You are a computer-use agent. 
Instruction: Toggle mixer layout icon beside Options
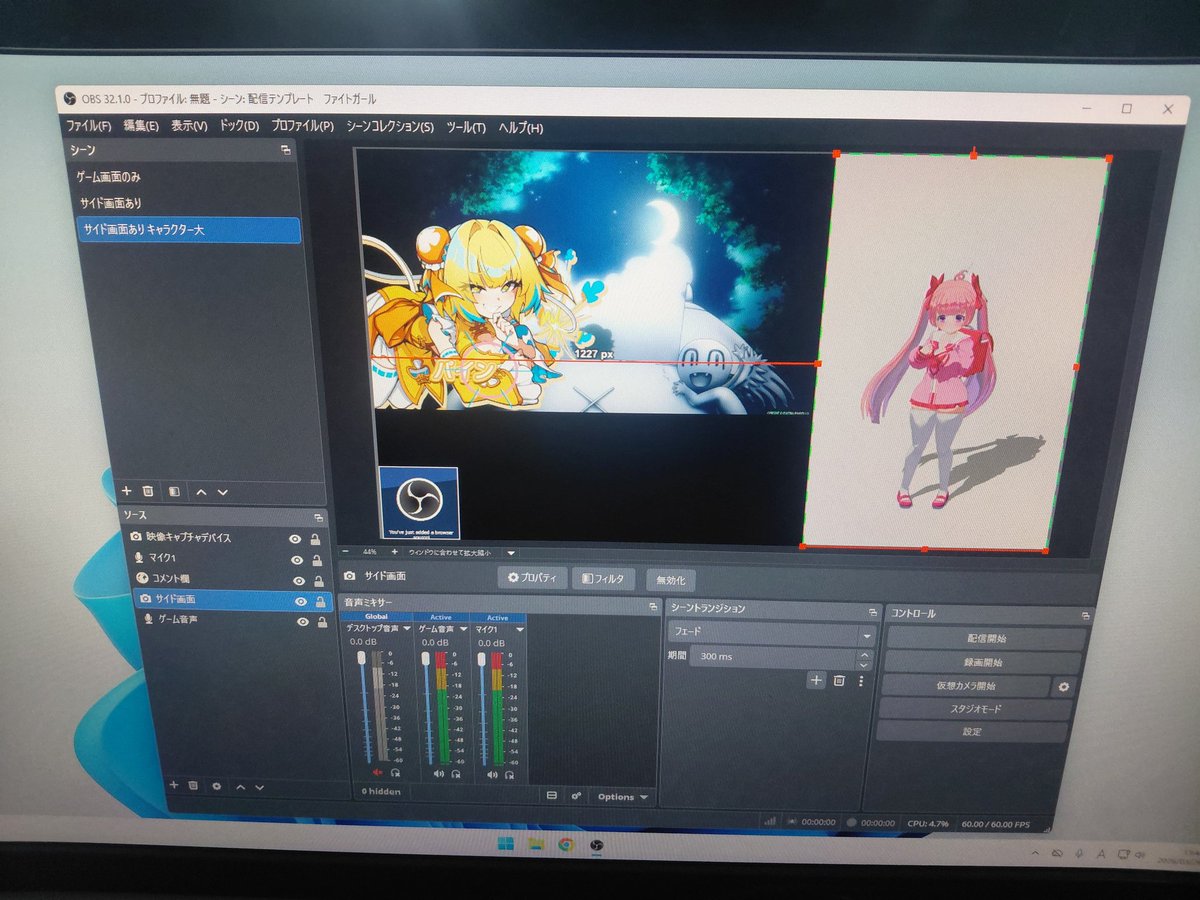552,795
